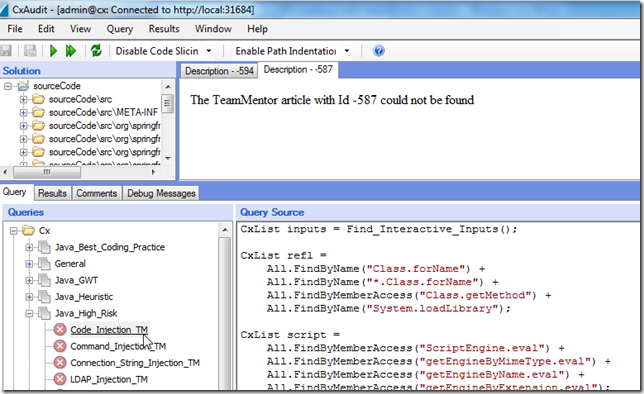Open the Results menu

coord(164,29)
